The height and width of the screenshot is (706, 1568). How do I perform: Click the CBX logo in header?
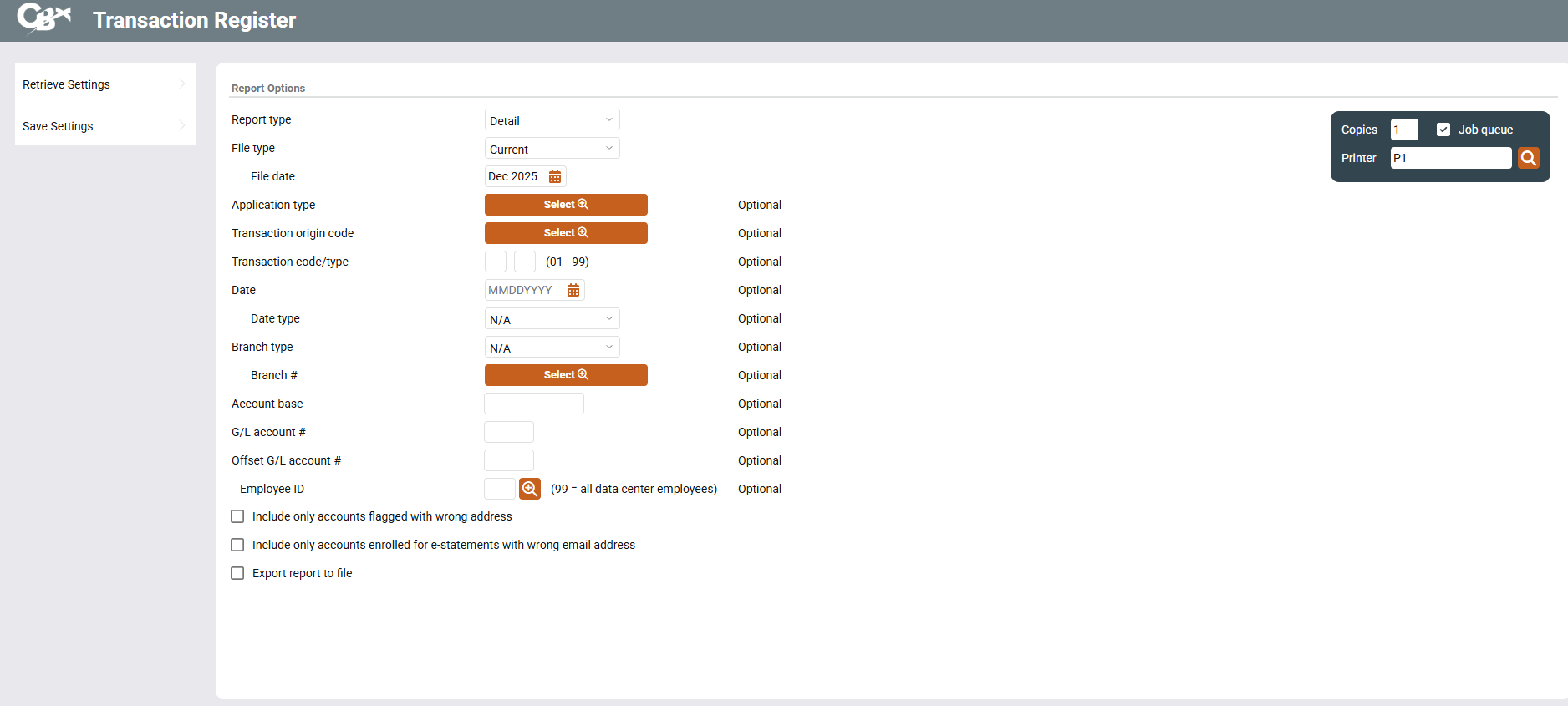coord(43,18)
